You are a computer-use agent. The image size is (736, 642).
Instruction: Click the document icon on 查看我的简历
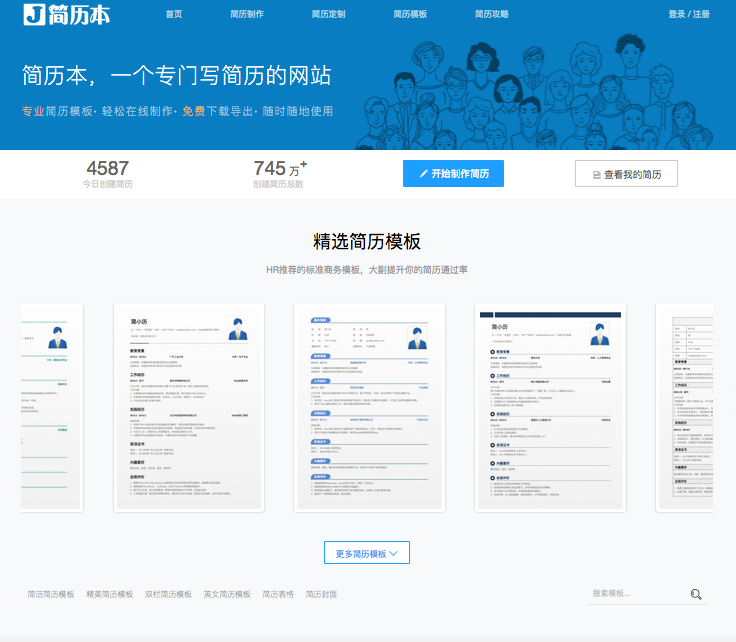[x=597, y=175]
